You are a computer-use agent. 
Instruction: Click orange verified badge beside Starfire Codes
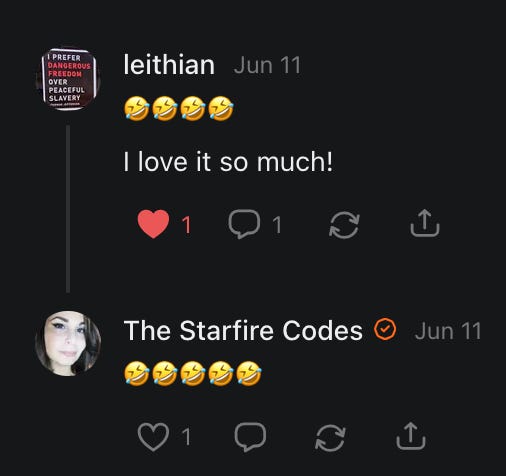click(385, 329)
